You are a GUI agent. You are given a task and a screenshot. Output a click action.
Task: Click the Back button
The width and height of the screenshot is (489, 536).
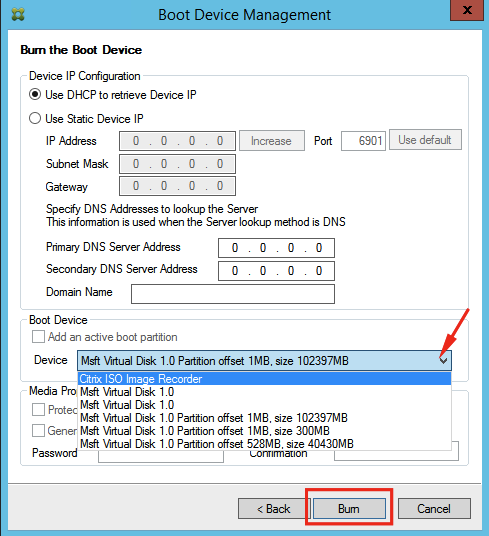(273, 509)
